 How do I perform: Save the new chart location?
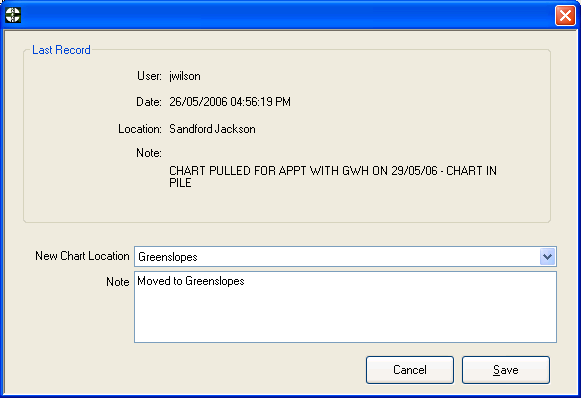tap(506, 370)
